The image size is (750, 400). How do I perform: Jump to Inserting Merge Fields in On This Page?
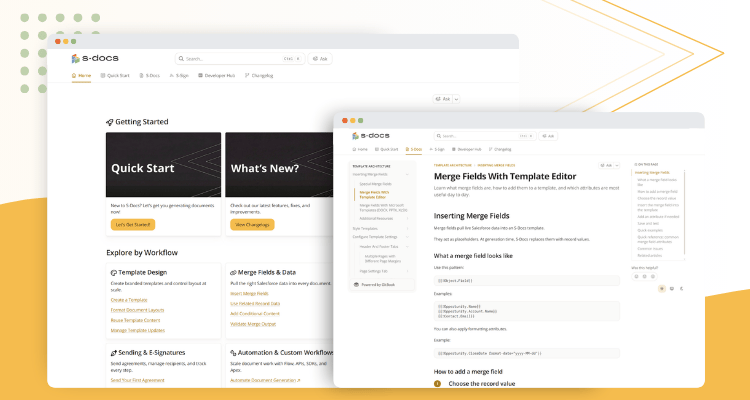coord(652,172)
